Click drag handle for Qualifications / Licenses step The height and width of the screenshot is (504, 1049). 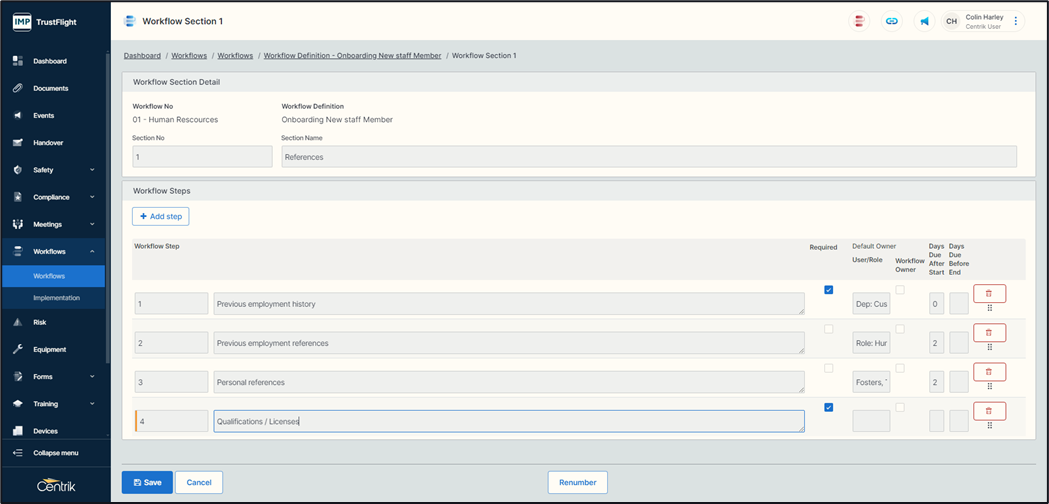[989, 425]
